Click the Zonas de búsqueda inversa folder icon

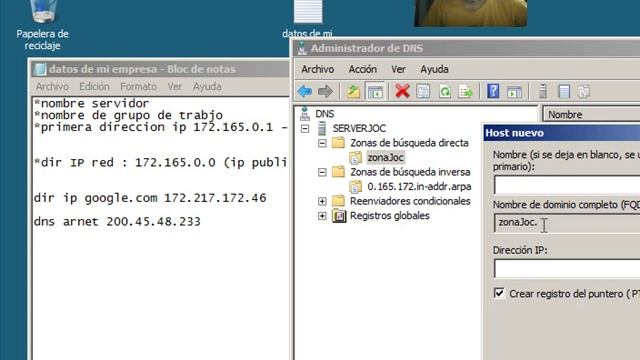[x=338, y=172]
